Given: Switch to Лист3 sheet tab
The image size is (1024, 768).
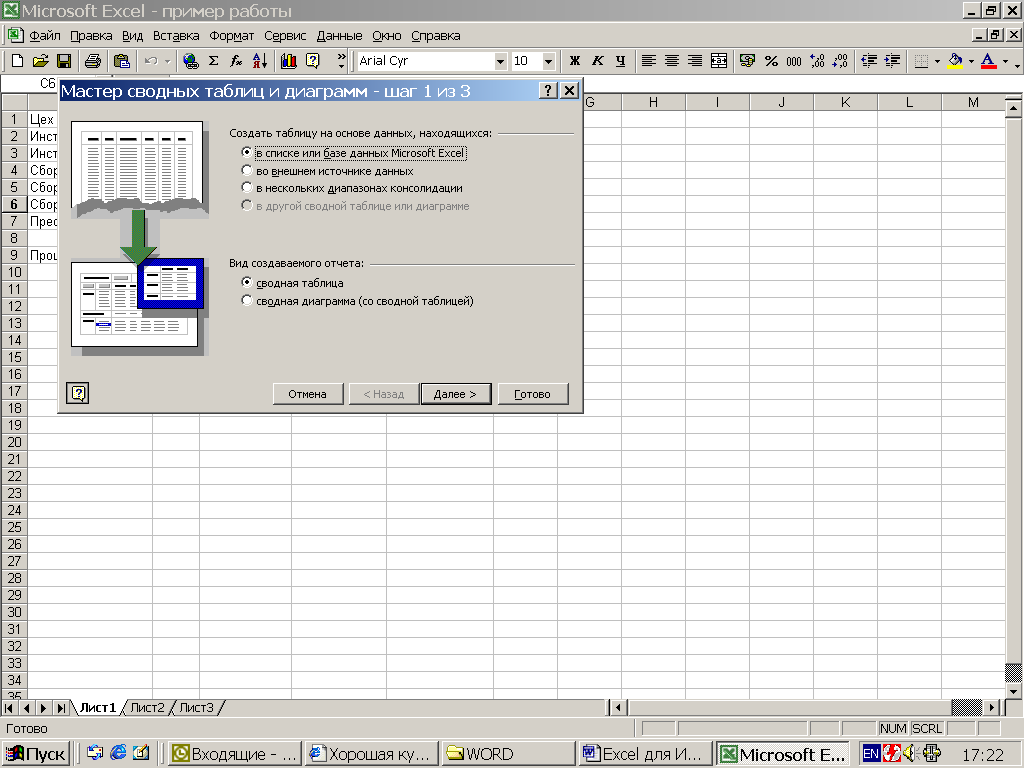Looking at the screenshot, I should tap(197, 707).
